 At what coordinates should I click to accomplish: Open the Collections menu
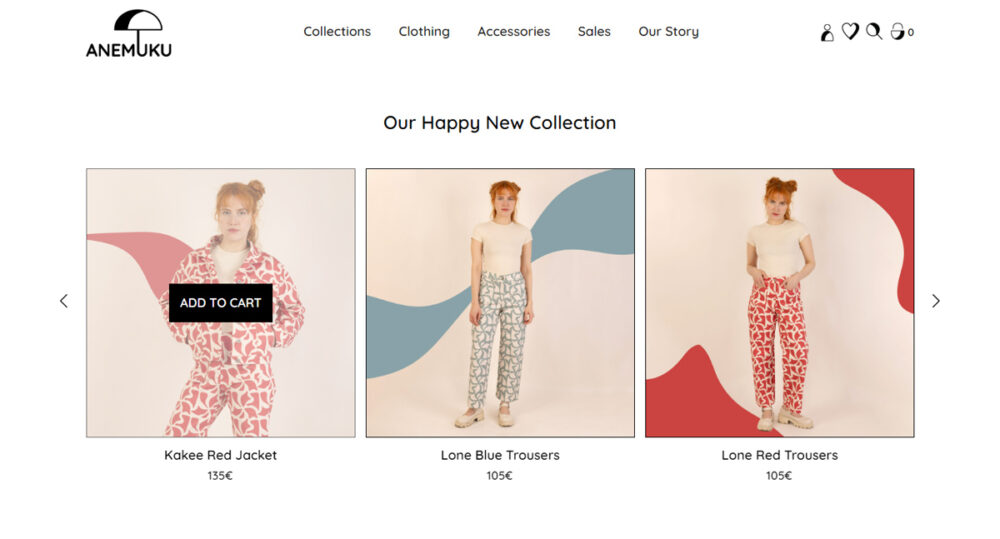337,32
